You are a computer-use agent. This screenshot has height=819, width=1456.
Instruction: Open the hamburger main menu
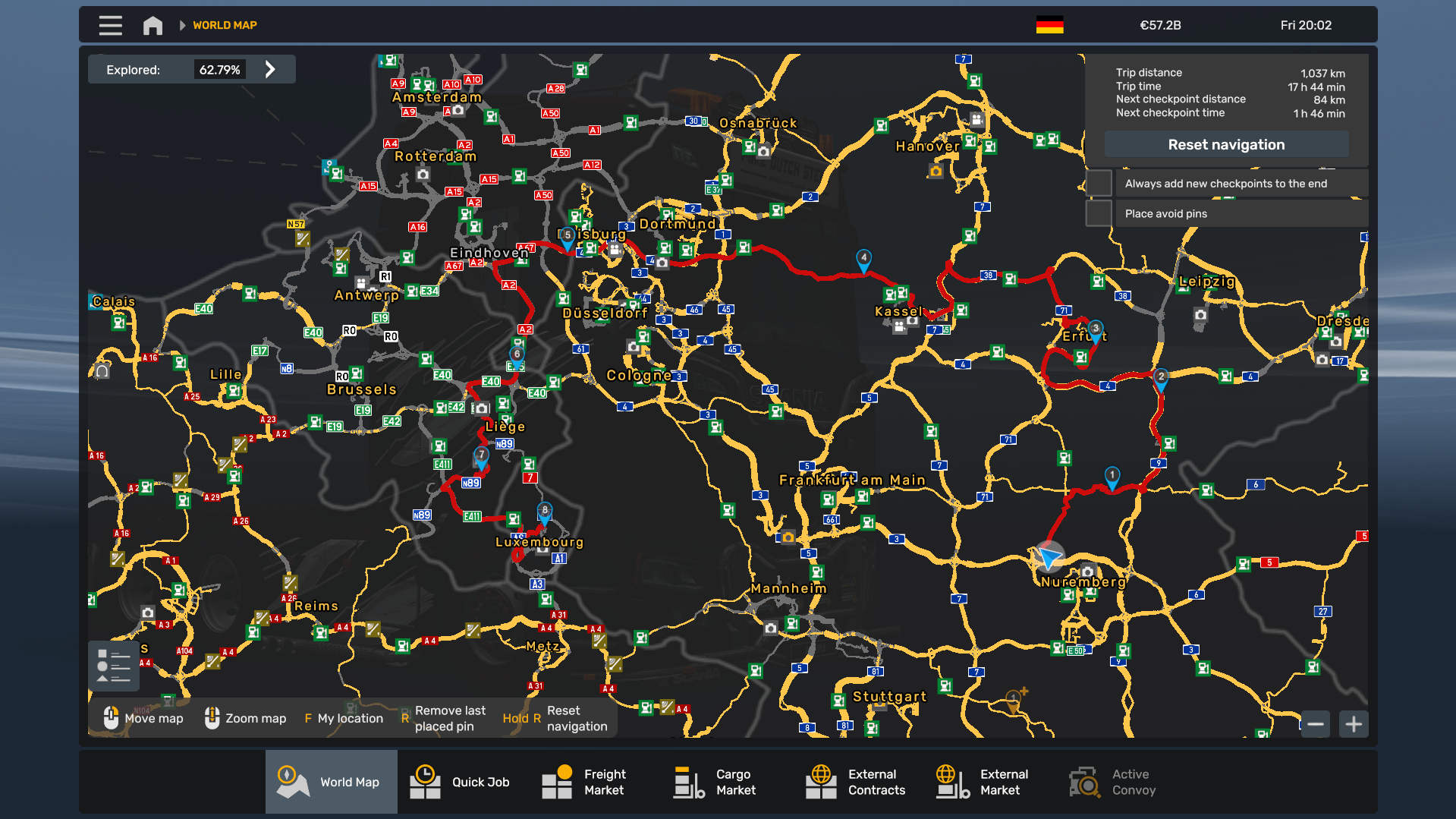tap(110, 25)
